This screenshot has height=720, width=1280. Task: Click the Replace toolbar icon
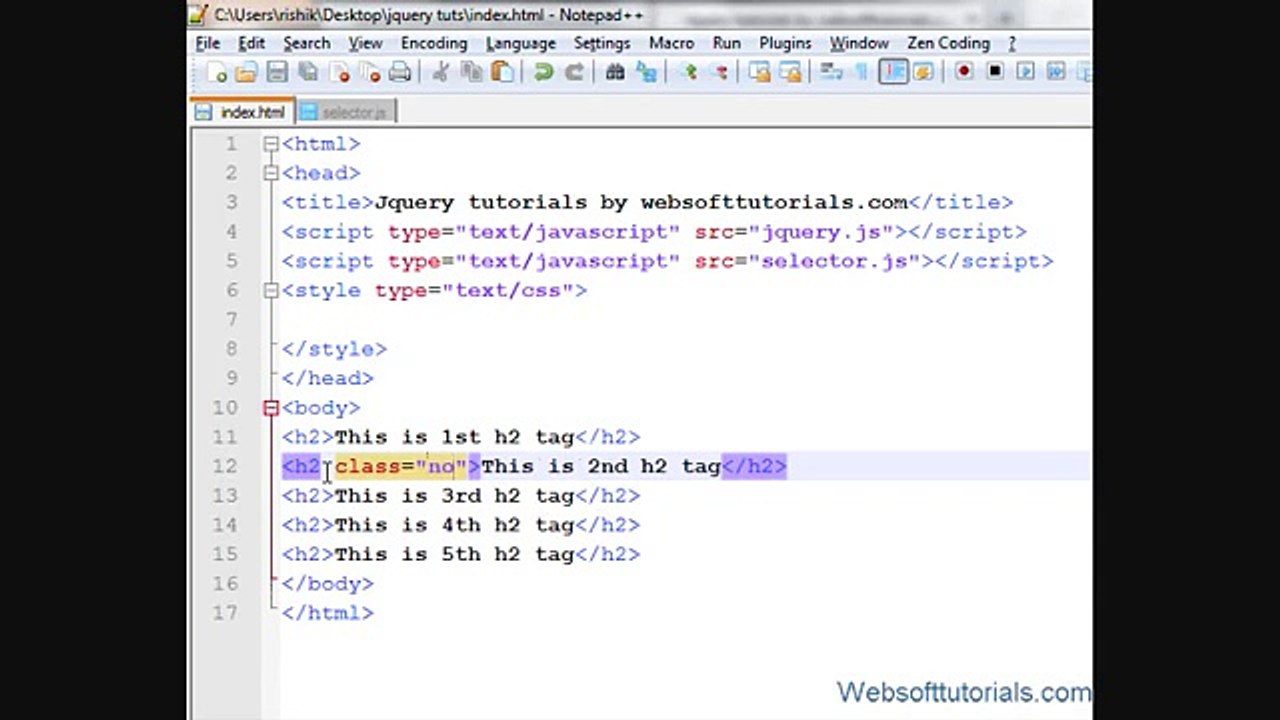click(x=646, y=72)
